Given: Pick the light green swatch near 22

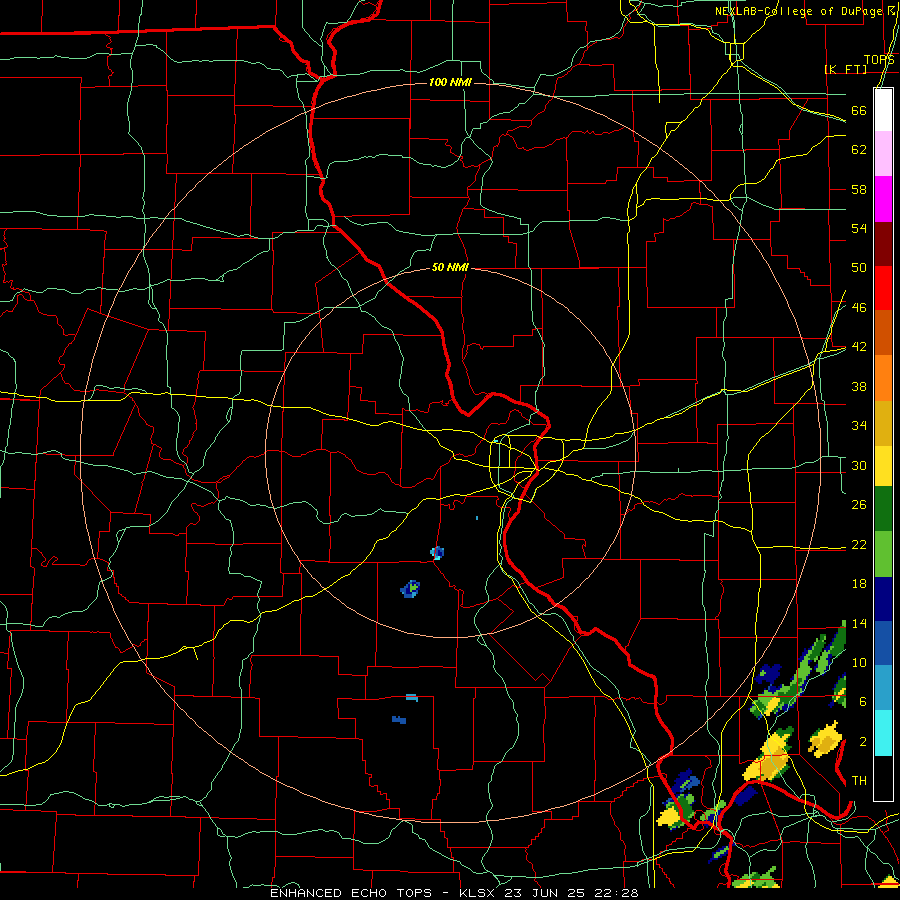Looking at the screenshot, I should pyautogui.click(x=883, y=554).
